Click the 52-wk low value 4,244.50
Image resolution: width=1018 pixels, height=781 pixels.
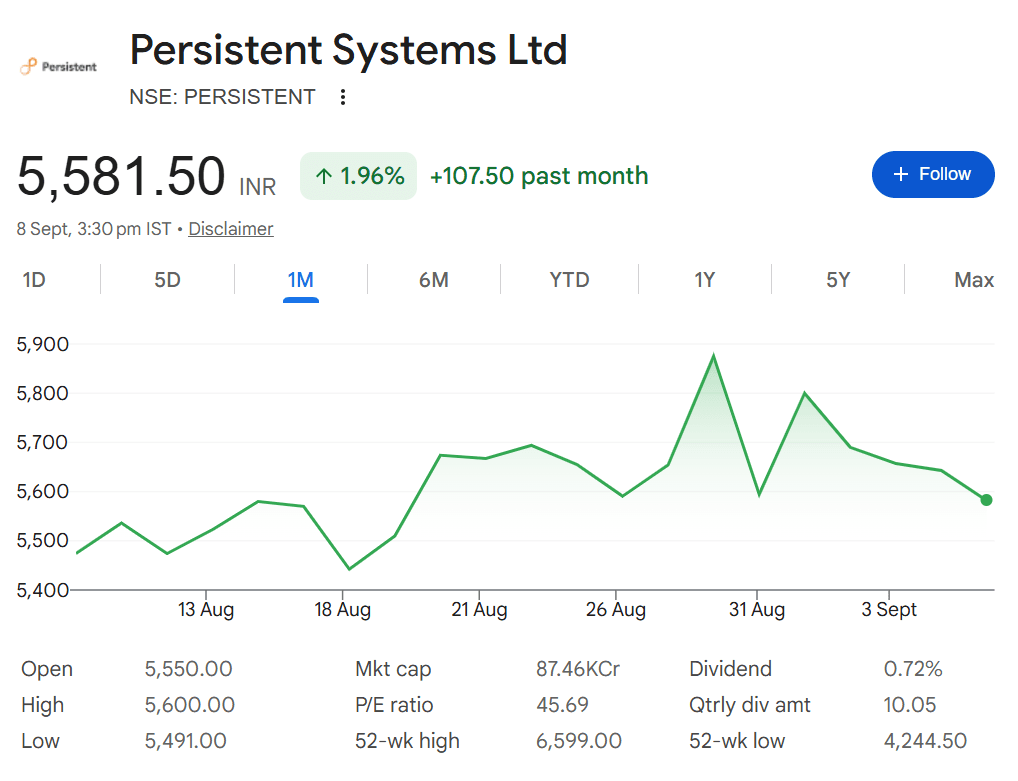click(925, 741)
